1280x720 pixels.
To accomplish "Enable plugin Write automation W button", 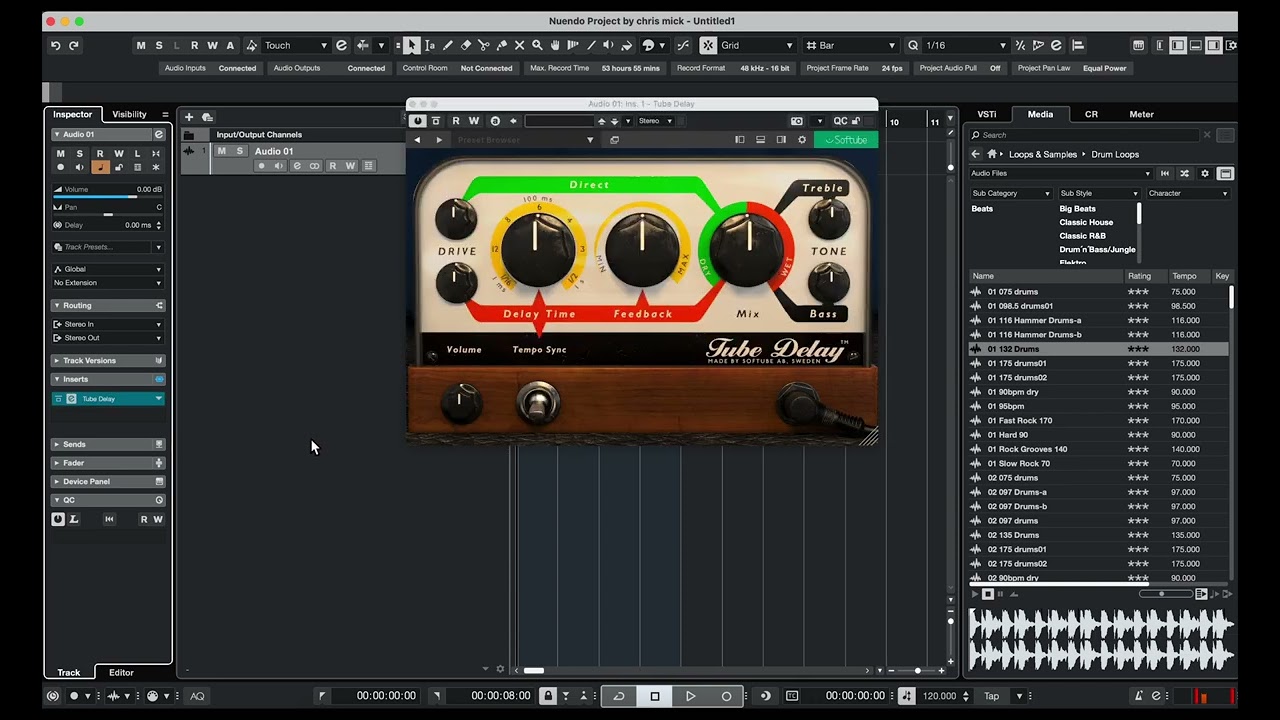I will click(474, 121).
